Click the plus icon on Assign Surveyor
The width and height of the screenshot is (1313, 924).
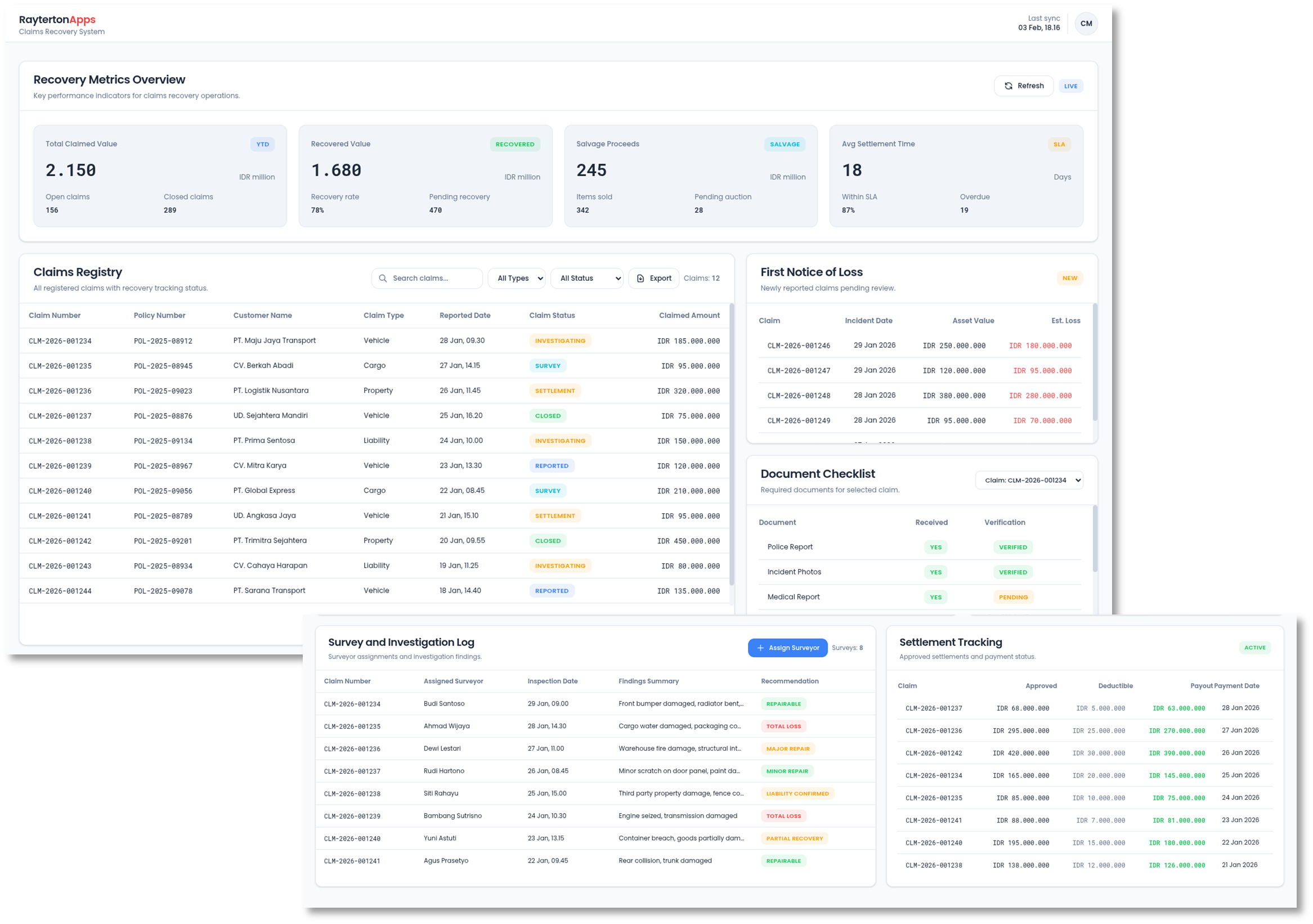(x=760, y=648)
